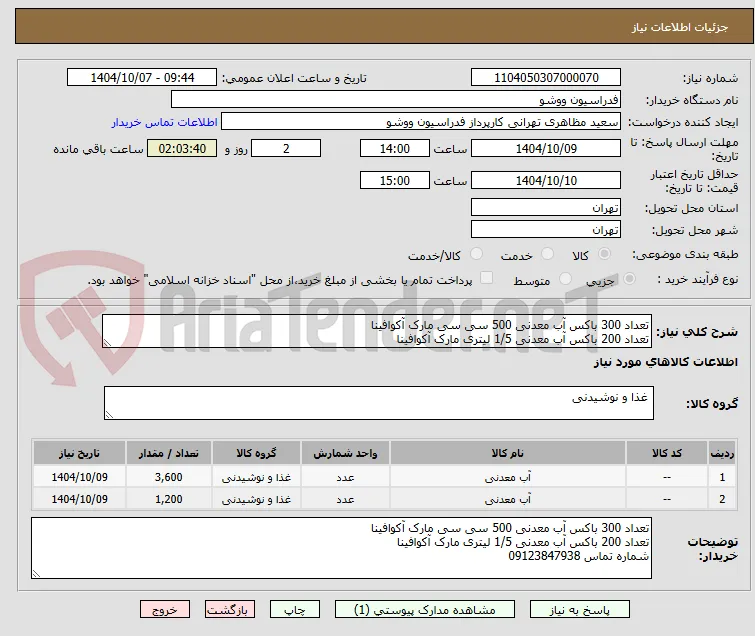Click the گروه کالا text area غذا و نوشیدنی
The width and height of the screenshot is (755, 636).
pos(379,403)
